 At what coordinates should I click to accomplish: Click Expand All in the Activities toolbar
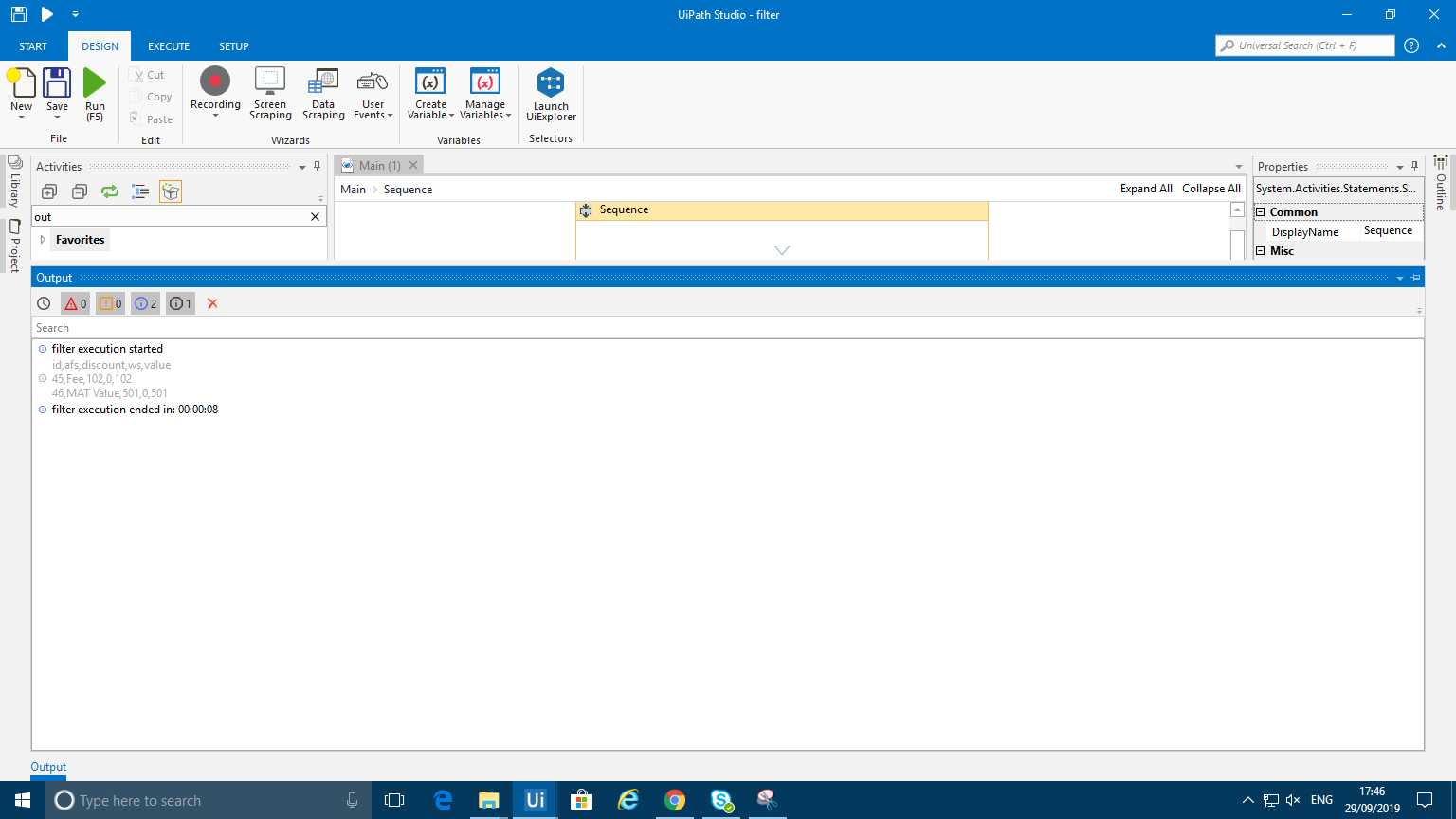pos(49,191)
